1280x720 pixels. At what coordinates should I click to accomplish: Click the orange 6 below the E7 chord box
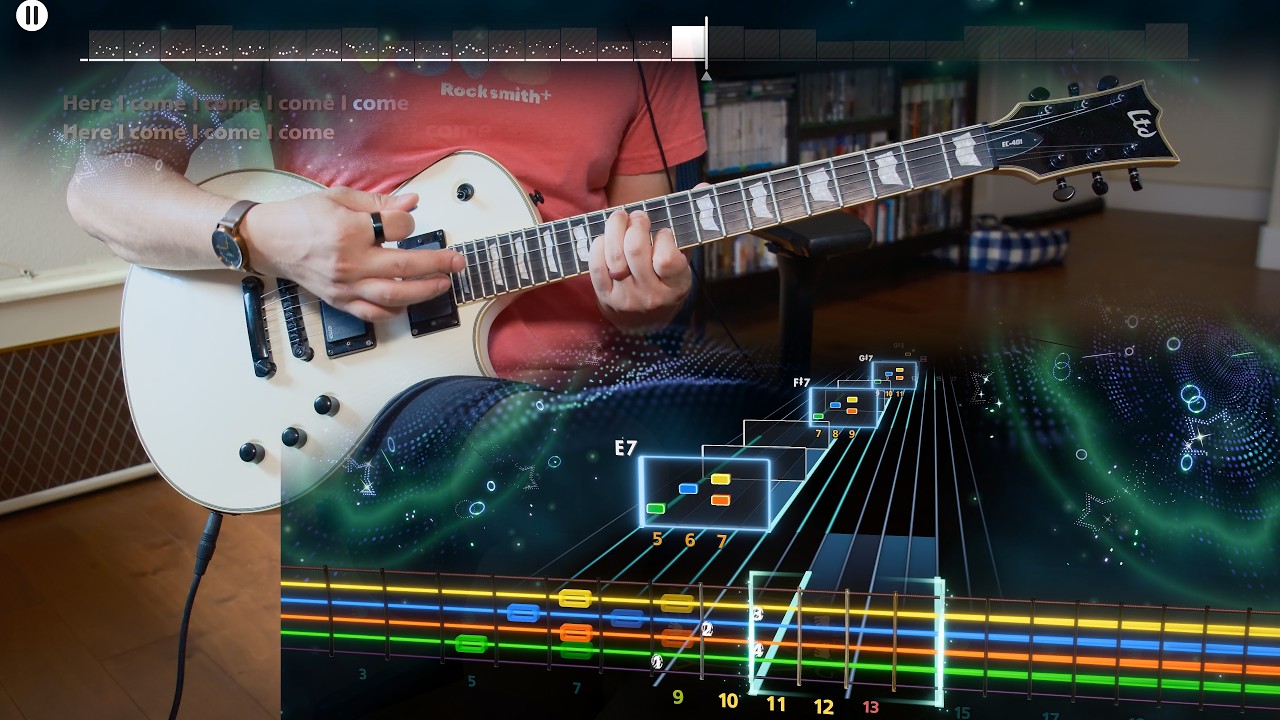click(689, 540)
